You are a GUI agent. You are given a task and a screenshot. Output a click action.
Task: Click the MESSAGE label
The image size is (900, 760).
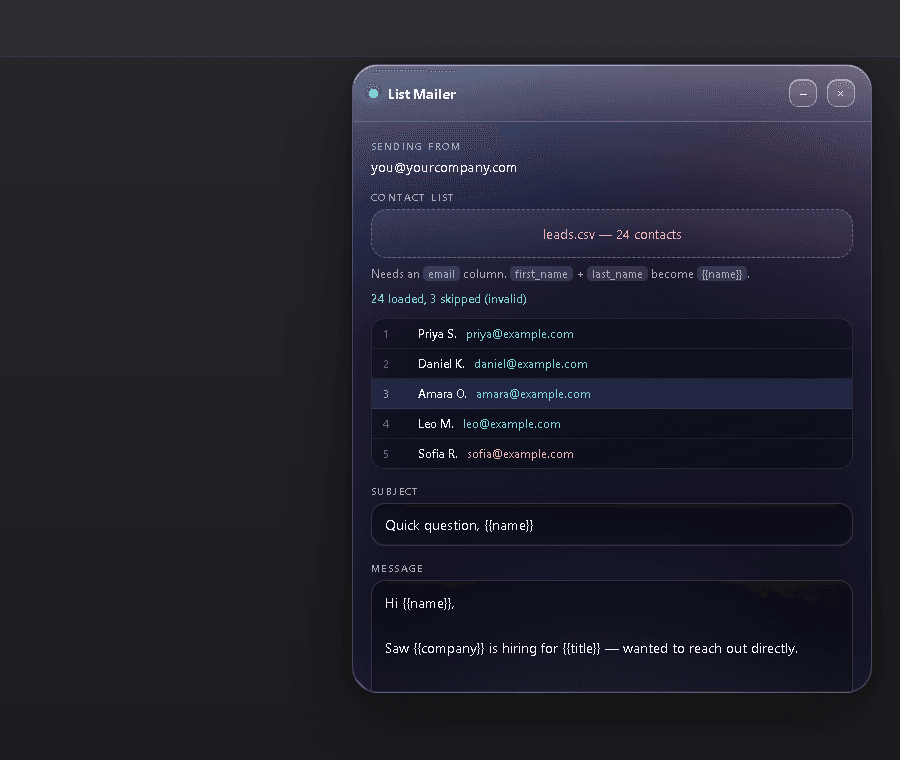[397, 568]
